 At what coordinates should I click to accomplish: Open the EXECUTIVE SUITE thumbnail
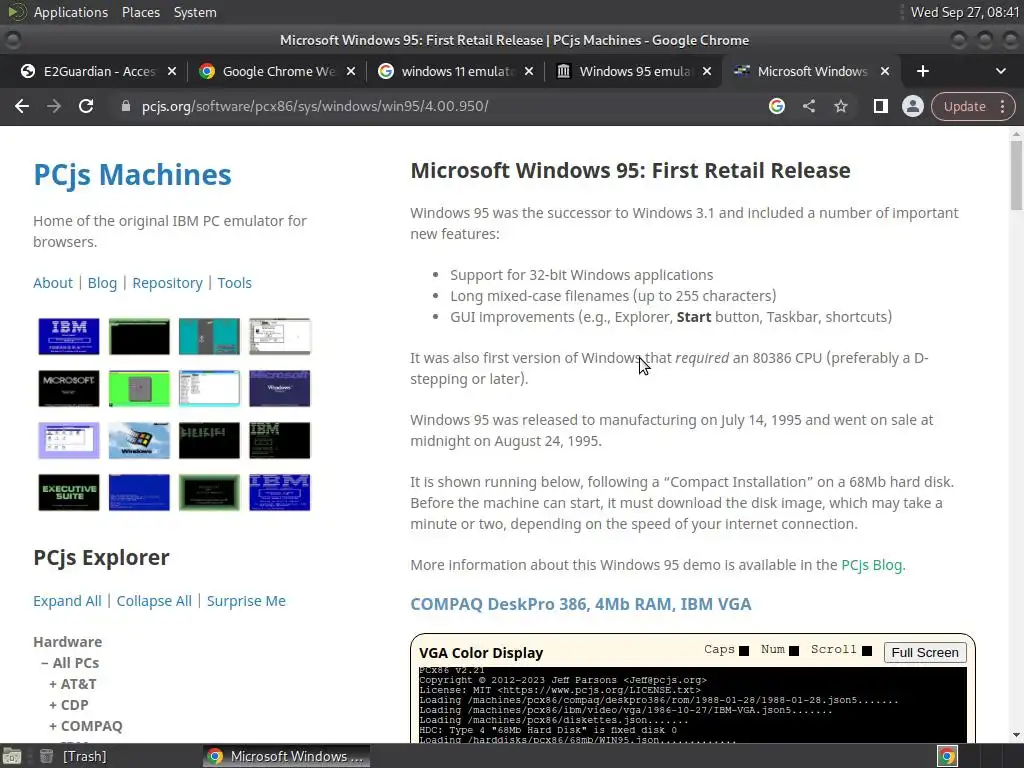[69, 492]
